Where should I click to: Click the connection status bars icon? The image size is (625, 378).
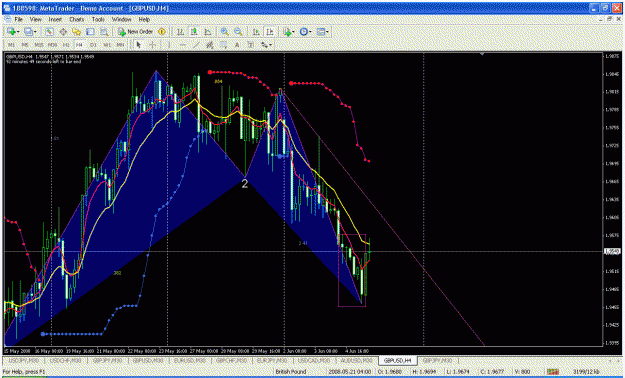(x=552, y=372)
